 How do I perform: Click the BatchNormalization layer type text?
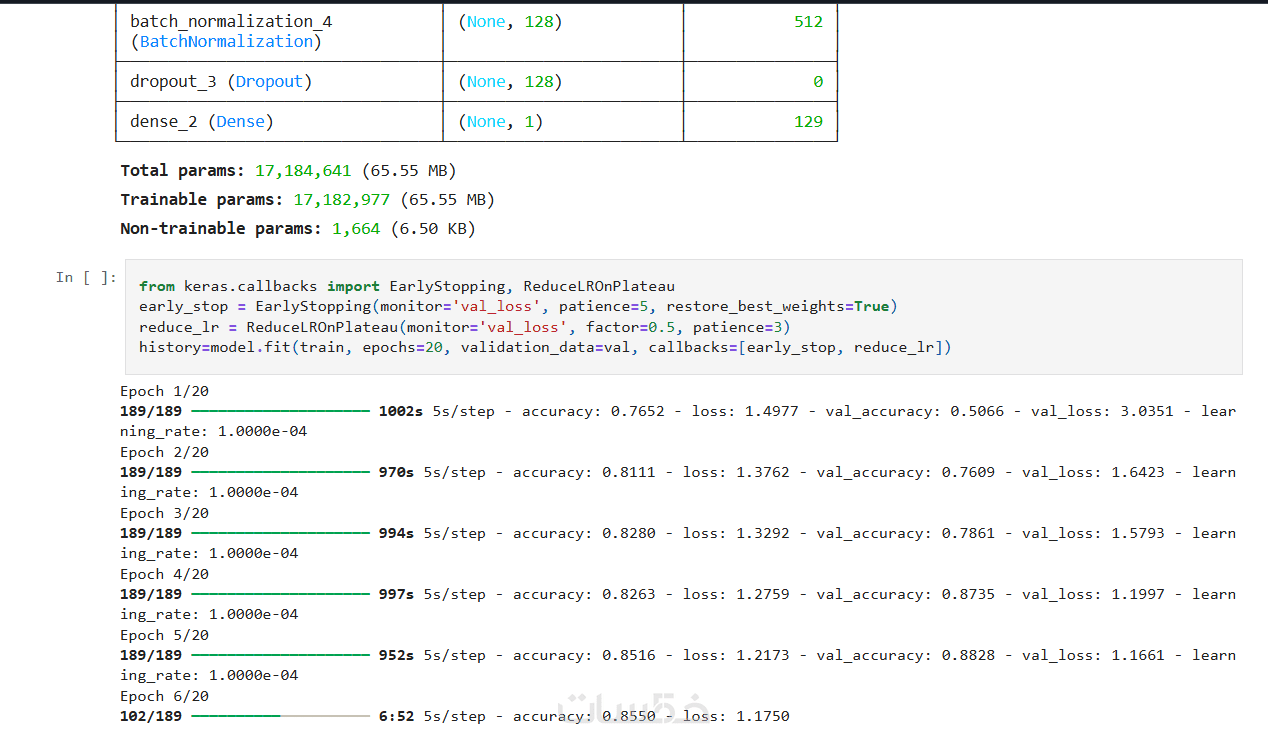(x=226, y=42)
